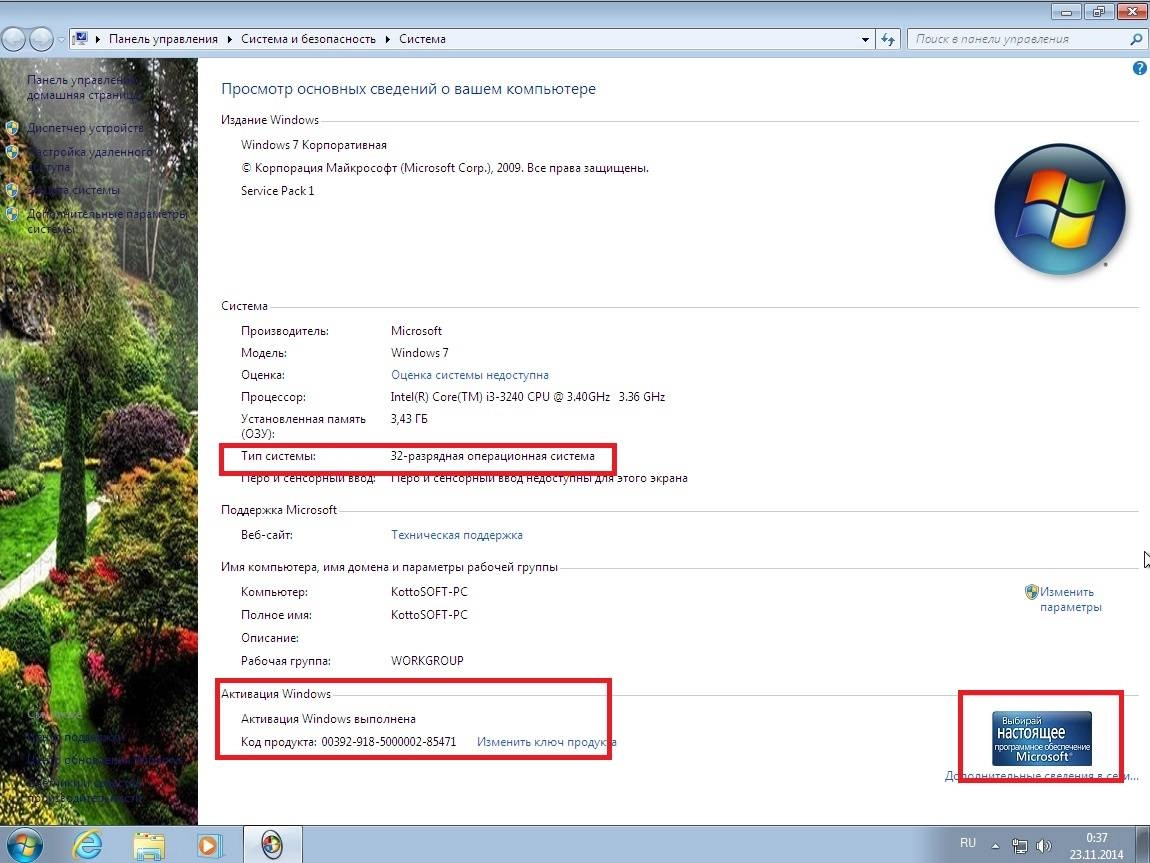1150x863 pixels.
Task: Open Панель управления in the address bar
Action: [163, 39]
